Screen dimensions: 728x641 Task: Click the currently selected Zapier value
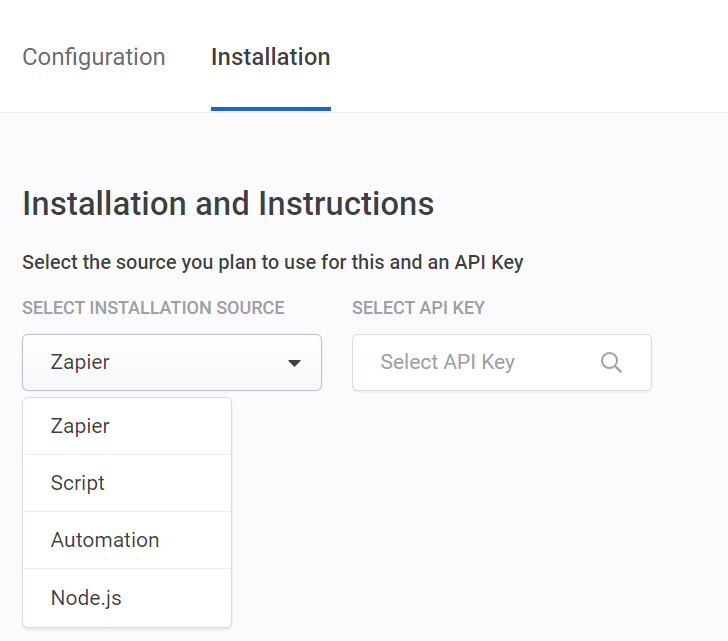80,362
